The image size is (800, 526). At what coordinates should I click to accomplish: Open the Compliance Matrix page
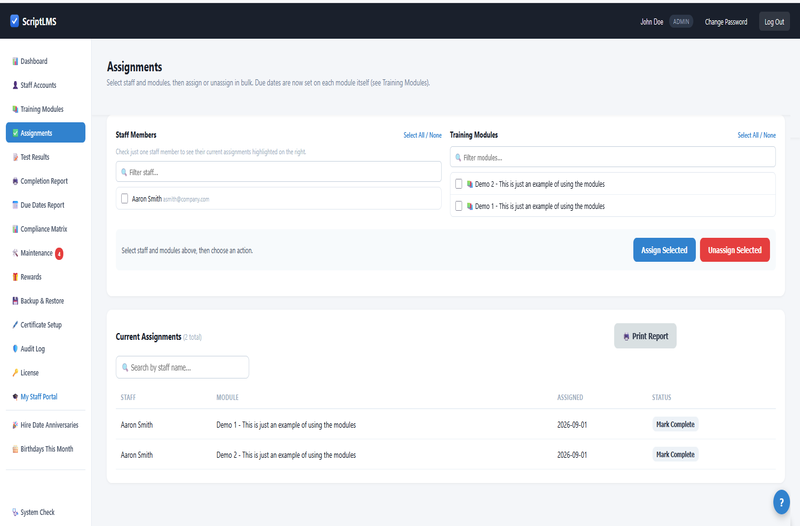tap(45, 229)
